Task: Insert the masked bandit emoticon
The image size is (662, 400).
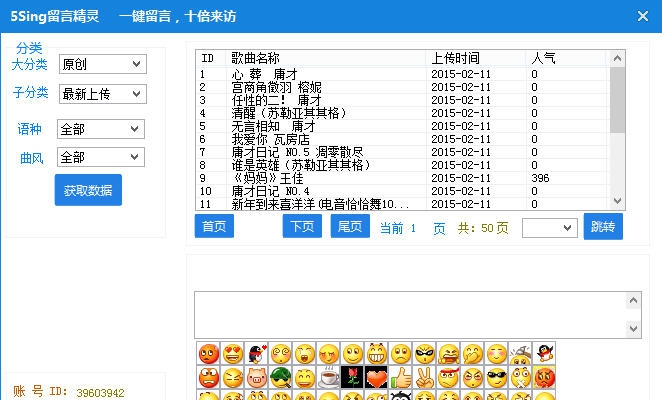Action: point(425,354)
